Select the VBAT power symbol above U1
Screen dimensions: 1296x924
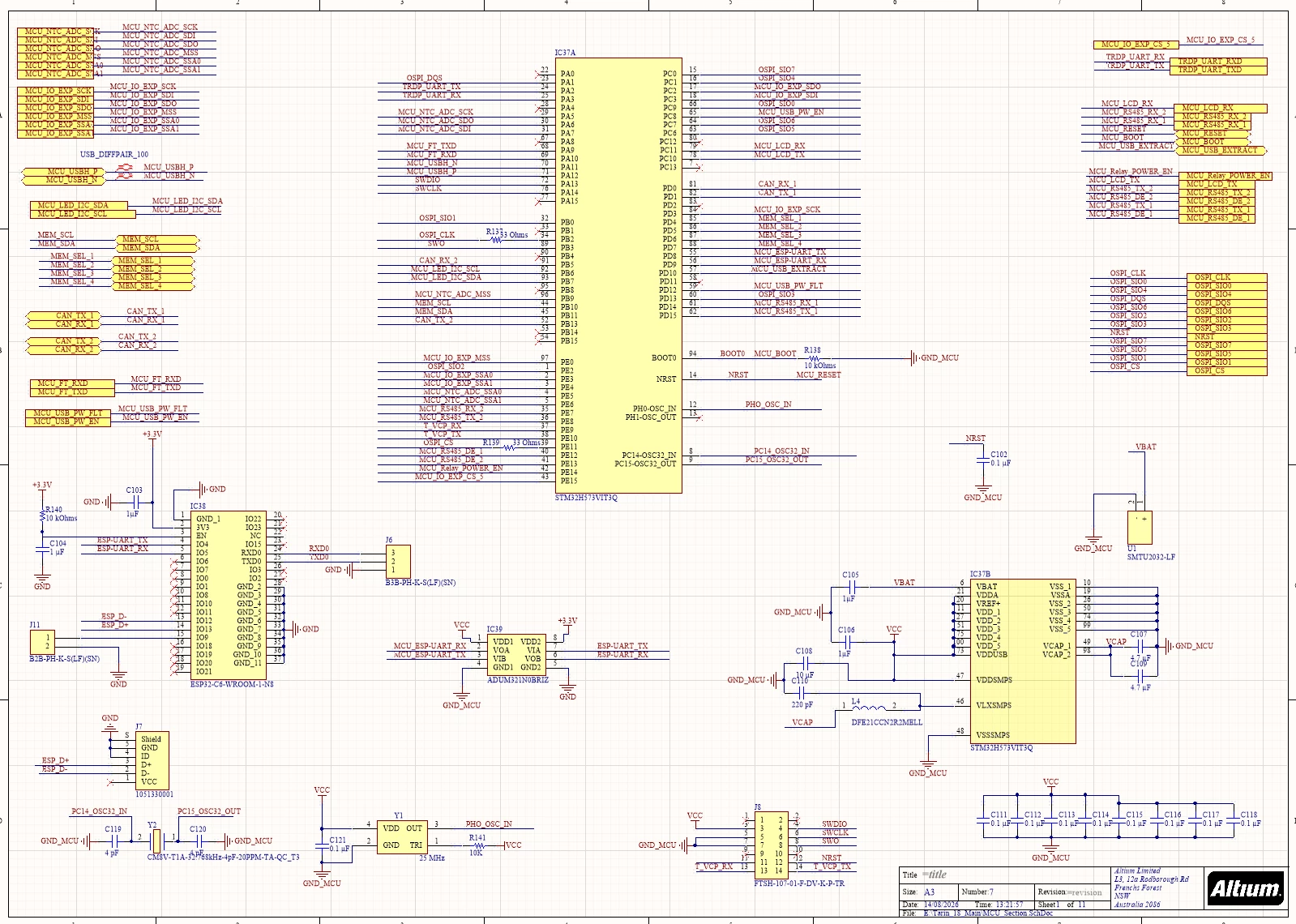point(1144,448)
